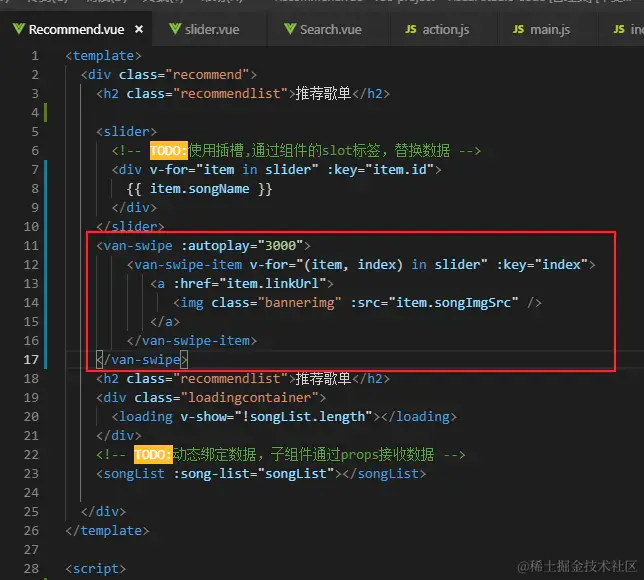Screen dimensions: 644x580
Task: Click the :key="index" attribute on line 12
Action: (542, 265)
